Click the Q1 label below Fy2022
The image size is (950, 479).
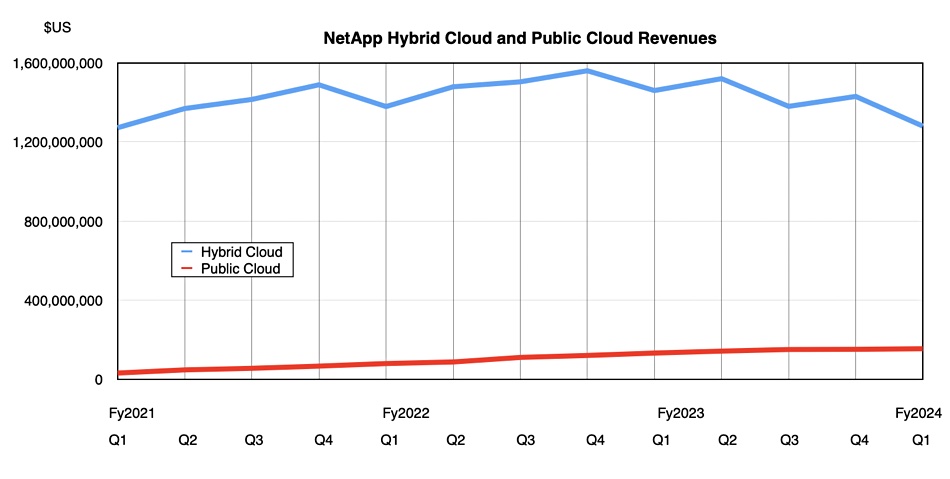(x=389, y=440)
